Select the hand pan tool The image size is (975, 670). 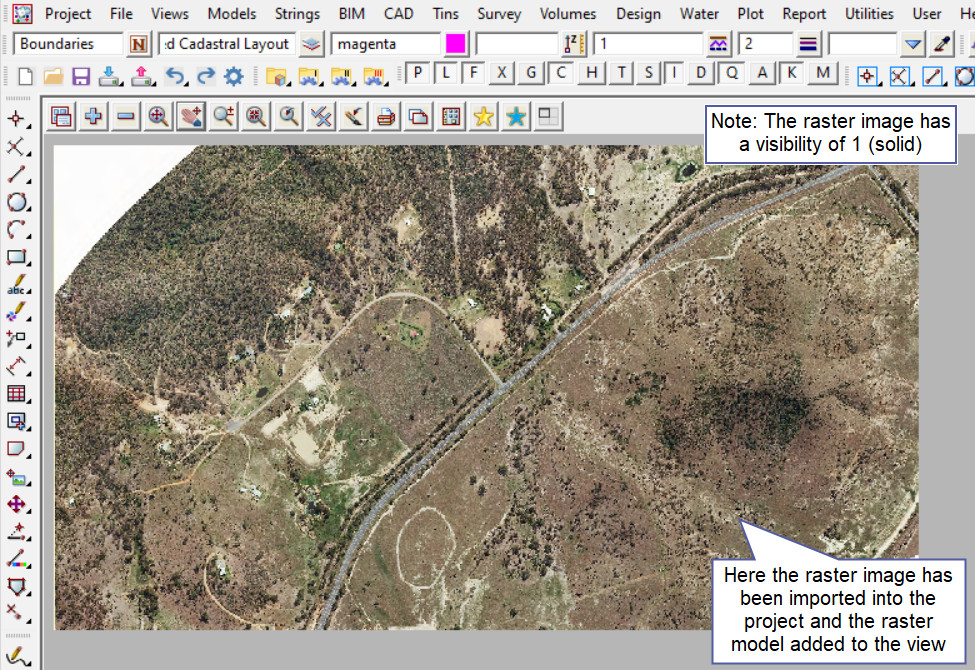point(190,117)
